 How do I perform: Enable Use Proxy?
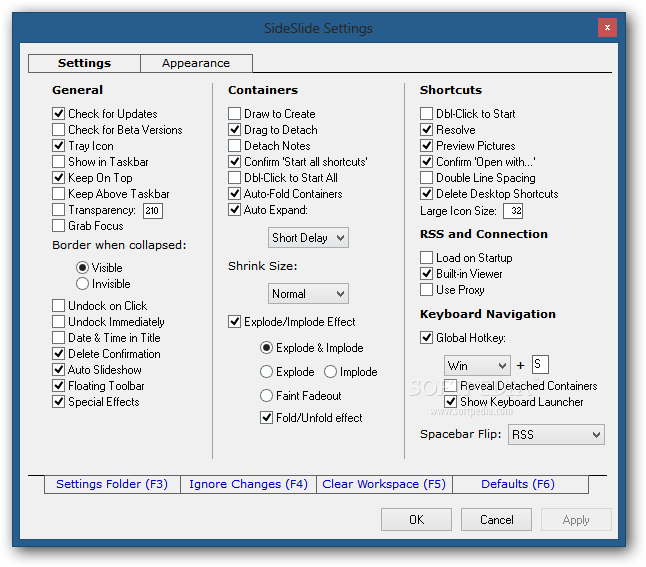426,290
